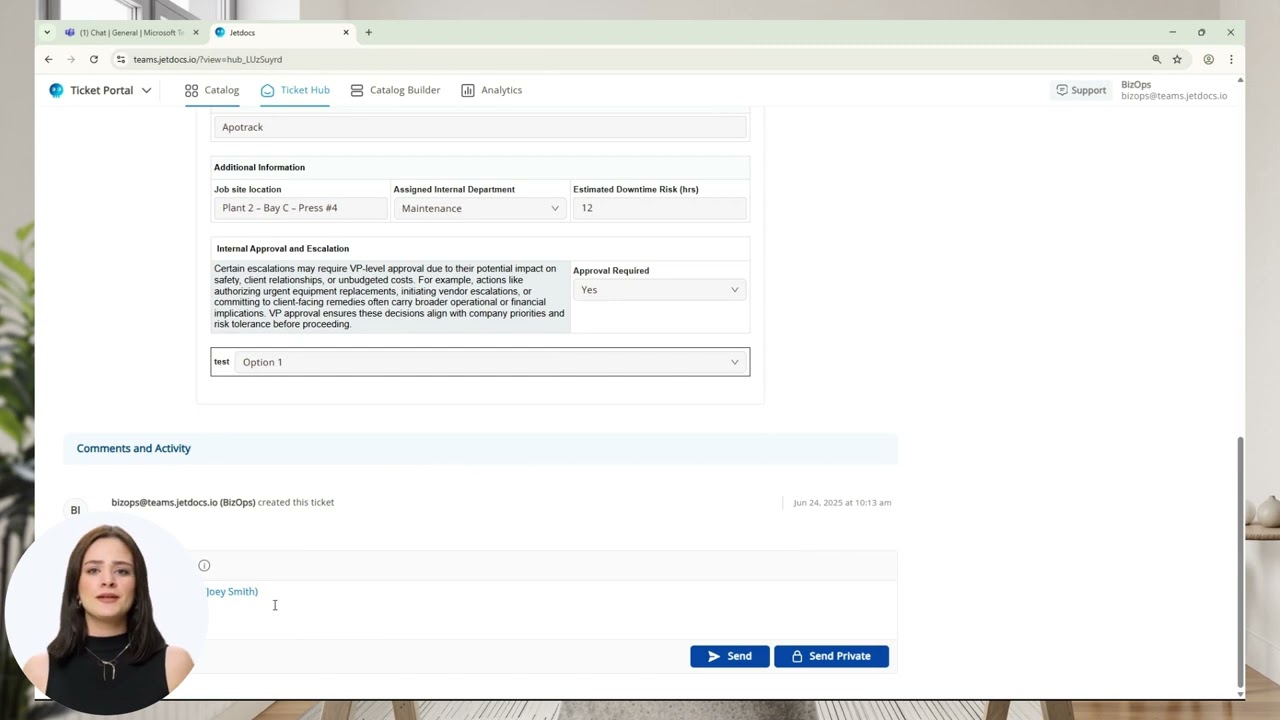Image resolution: width=1280 pixels, height=720 pixels.
Task: Click the Support button
Action: click(x=1081, y=90)
